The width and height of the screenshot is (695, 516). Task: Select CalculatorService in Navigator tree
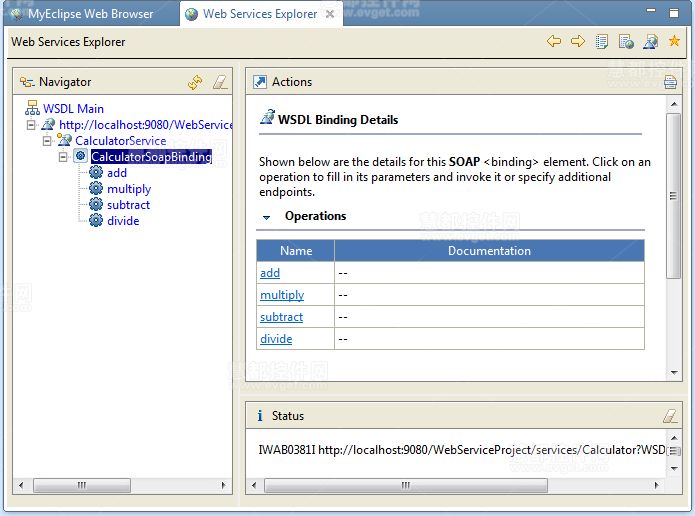pyautogui.click(x=121, y=141)
